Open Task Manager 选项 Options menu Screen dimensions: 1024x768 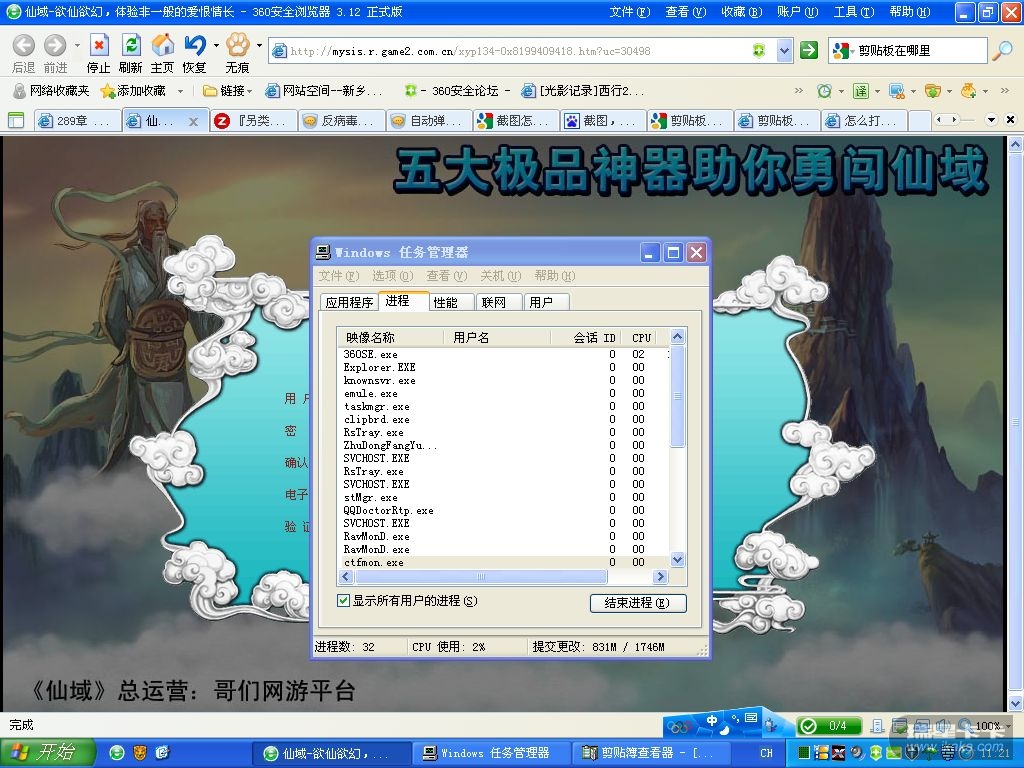[392, 276]
